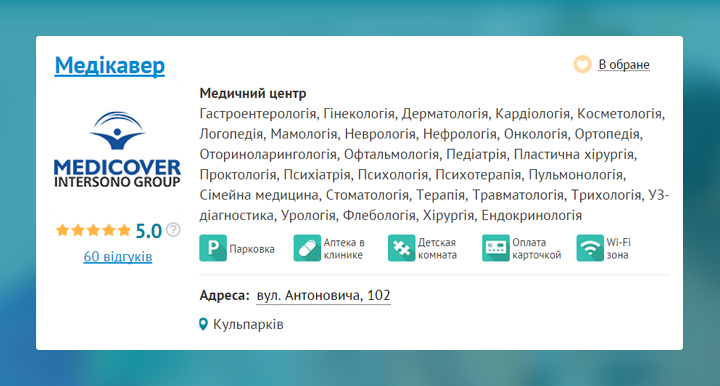Screen dimensions: 720x386
Task: Click the Wi-Fi зона icon
Action: click(590, 248)
